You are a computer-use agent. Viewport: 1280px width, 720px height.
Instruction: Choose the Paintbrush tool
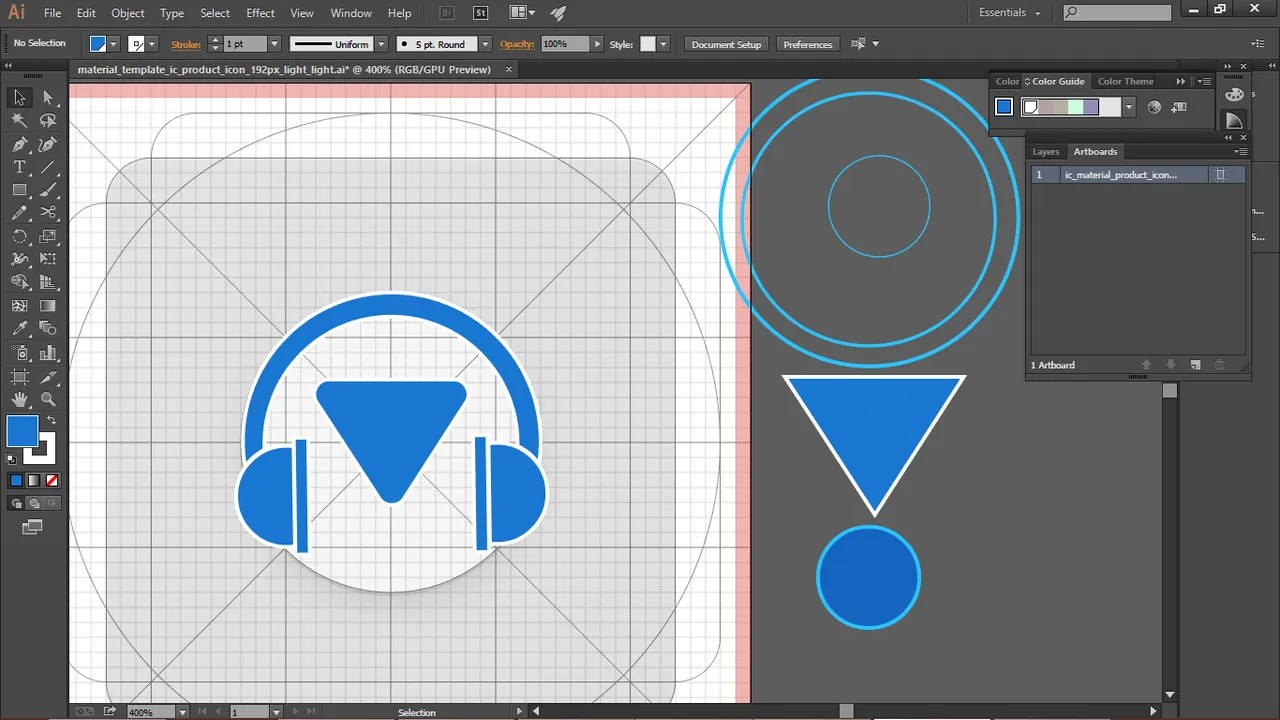click(x=47, y=190)
